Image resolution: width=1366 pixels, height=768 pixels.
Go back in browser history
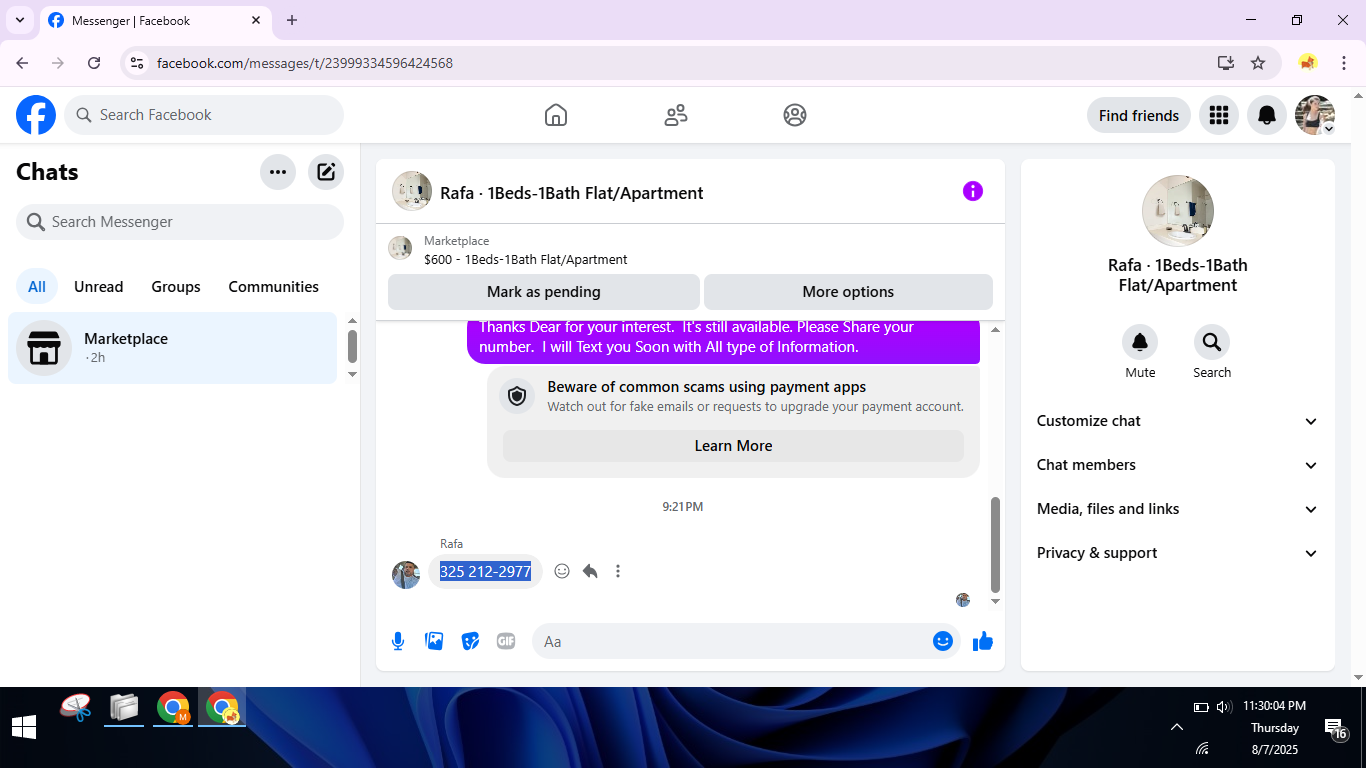tap(22, 63)
